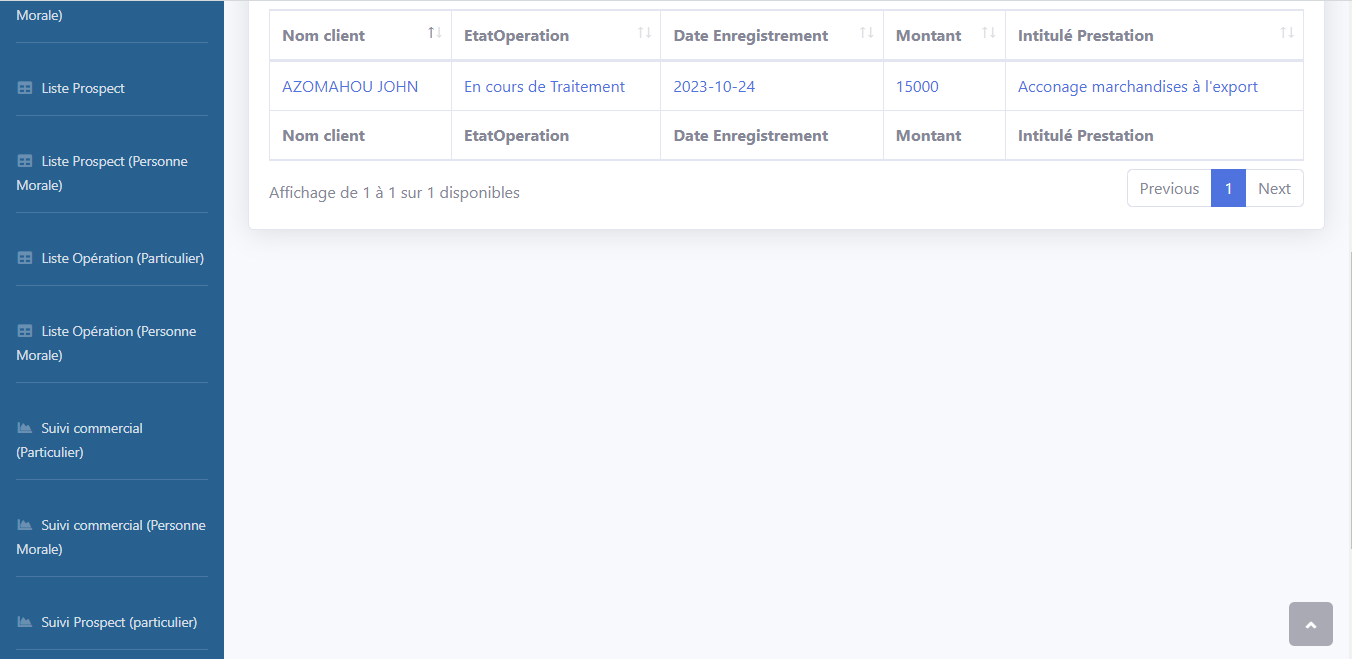Click table icon for Liste Opération (Personne Morale)
Image resolution: width=1352 pixels, height=659 pixels.
click(x=25, y=331)
